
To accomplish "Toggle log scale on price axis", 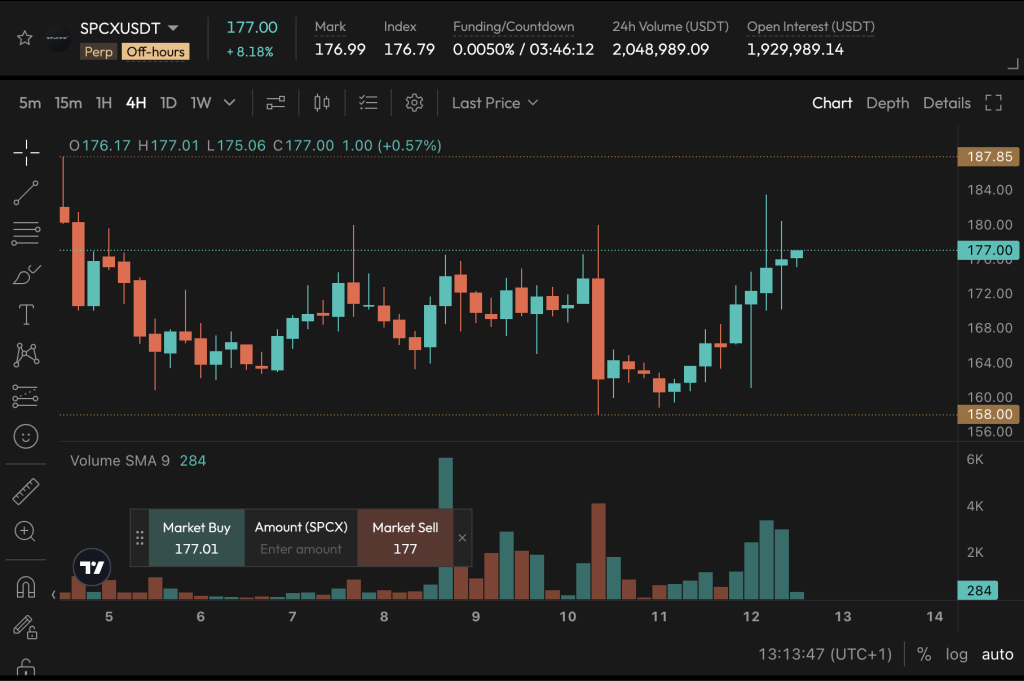I will [956, 654].
